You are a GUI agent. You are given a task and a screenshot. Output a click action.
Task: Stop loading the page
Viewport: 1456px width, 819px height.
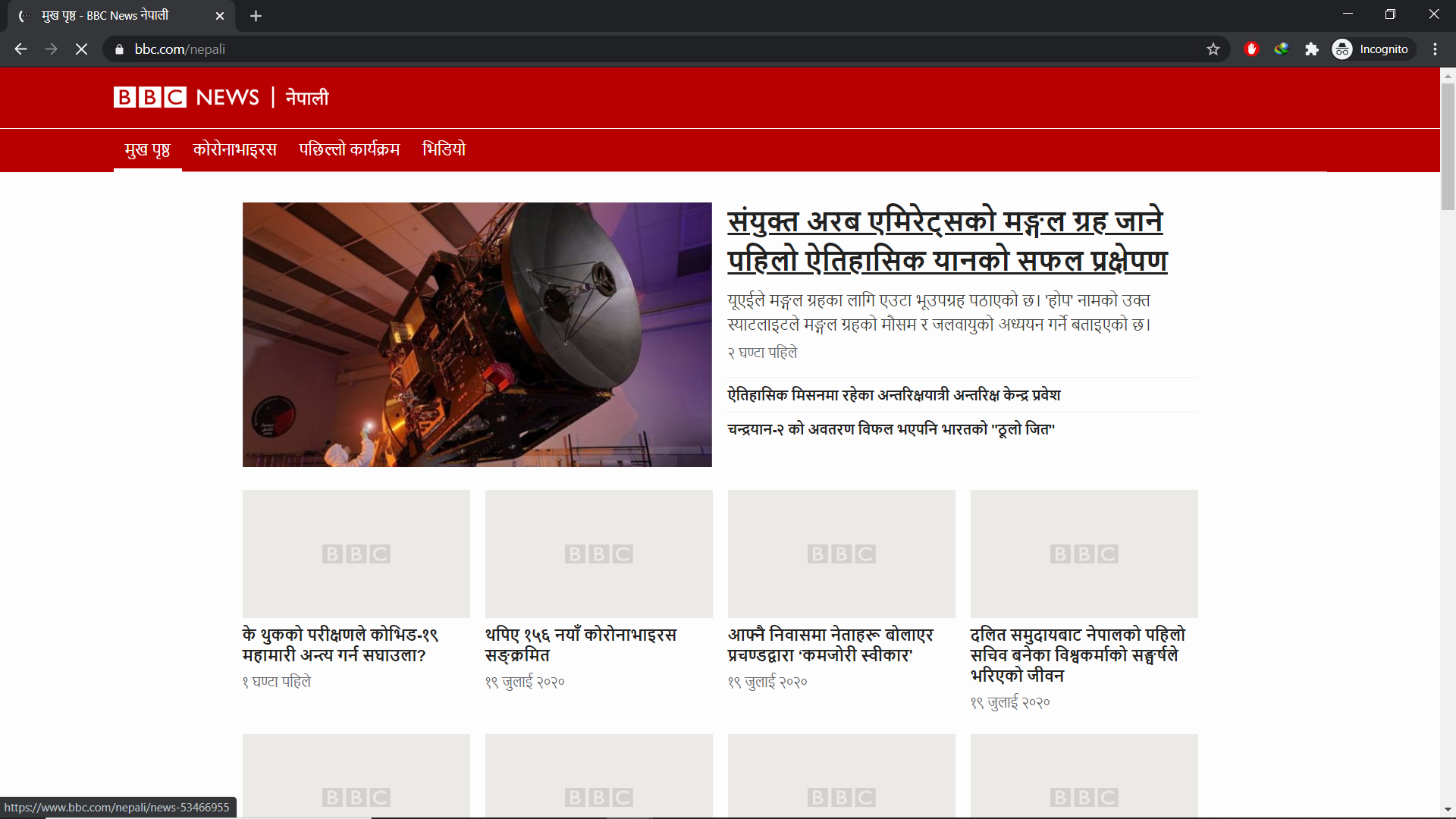(81, 49)
